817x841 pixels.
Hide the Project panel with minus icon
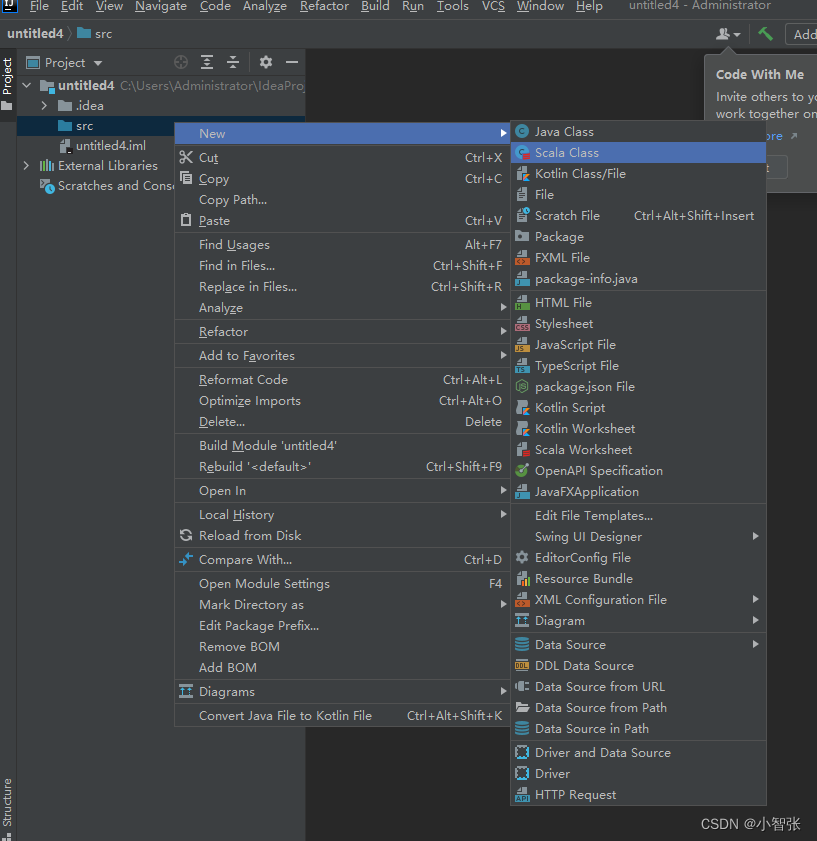[x=292, y=62]
